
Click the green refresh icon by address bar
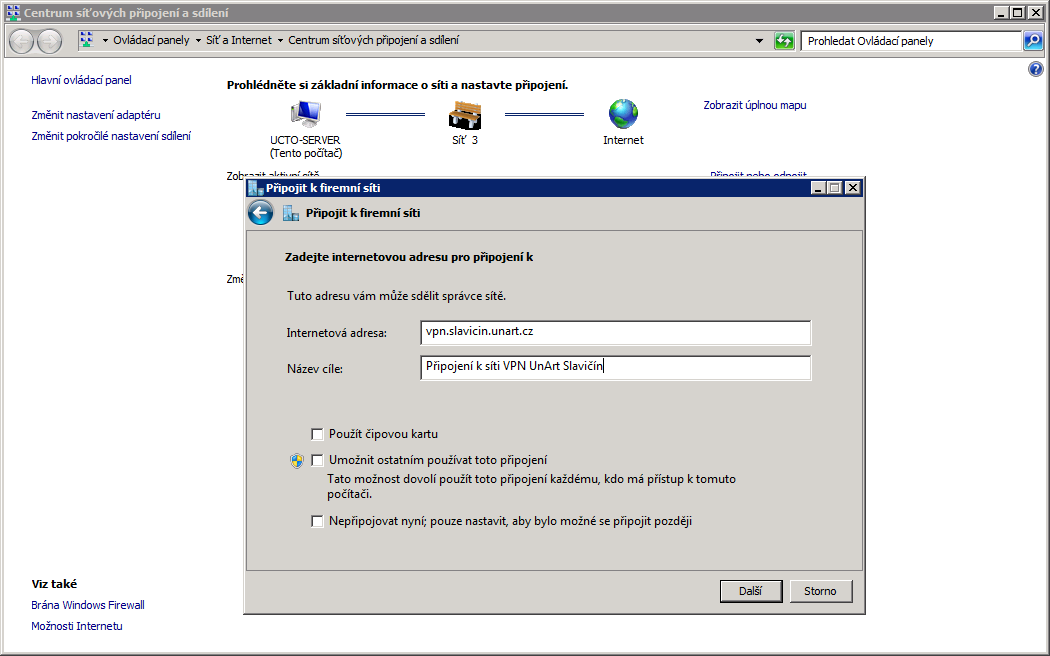pos(785,41)
